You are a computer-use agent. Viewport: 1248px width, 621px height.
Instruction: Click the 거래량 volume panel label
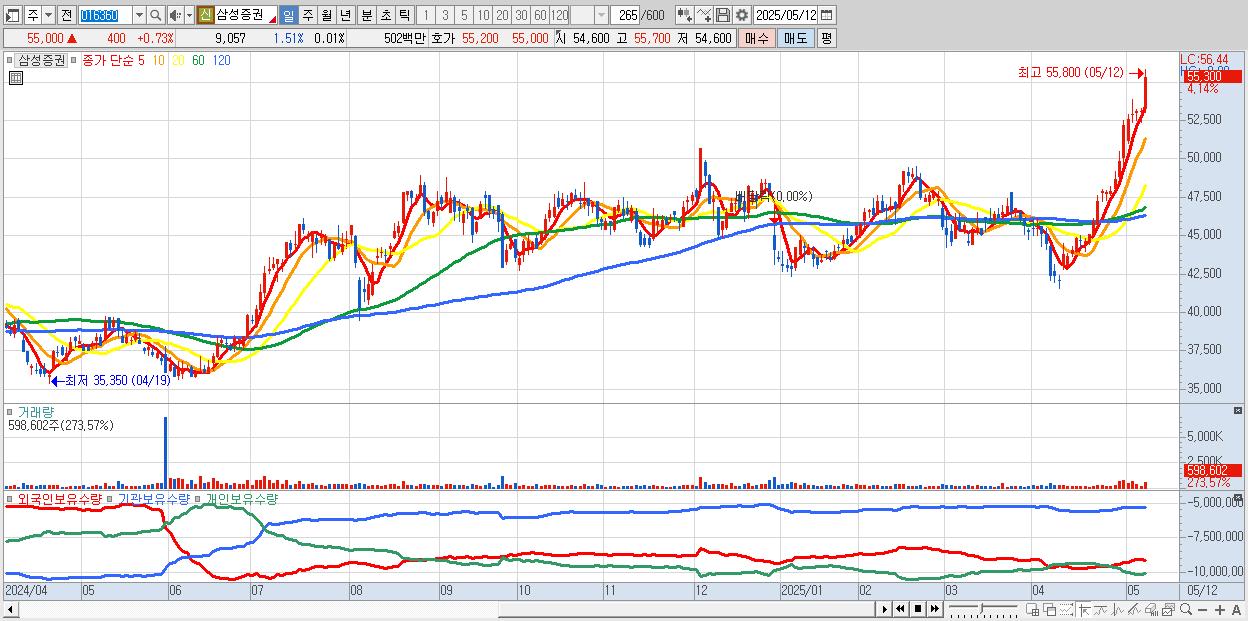click(35, 411)
